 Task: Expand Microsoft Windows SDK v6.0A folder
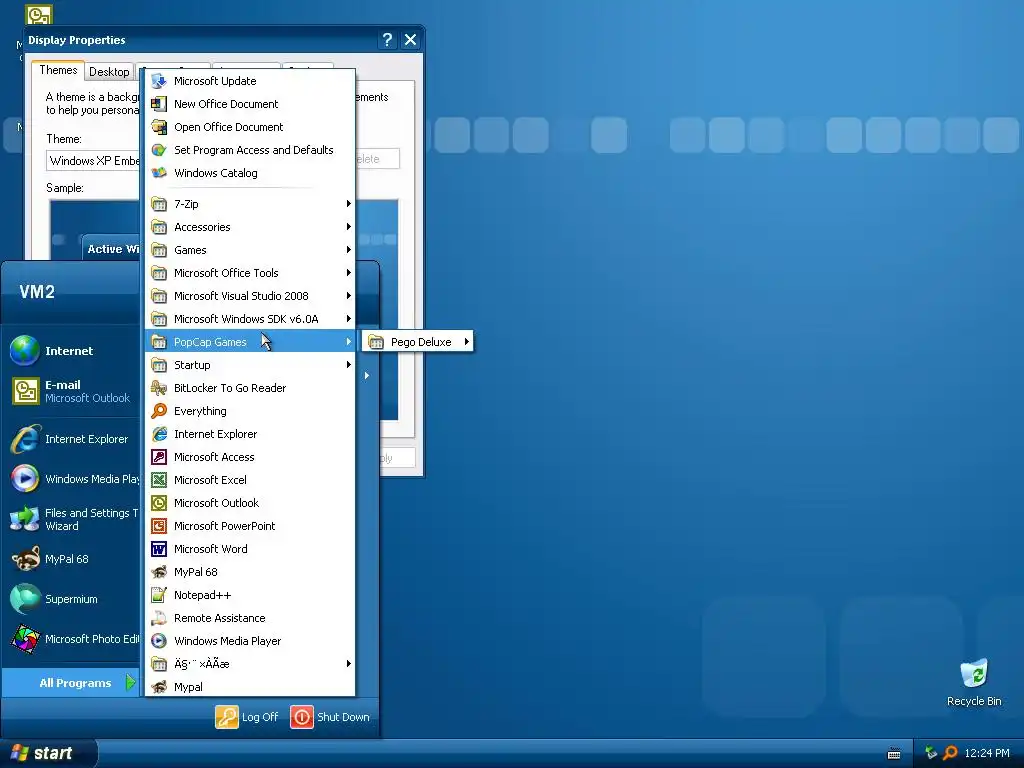(x=250, y=319)
